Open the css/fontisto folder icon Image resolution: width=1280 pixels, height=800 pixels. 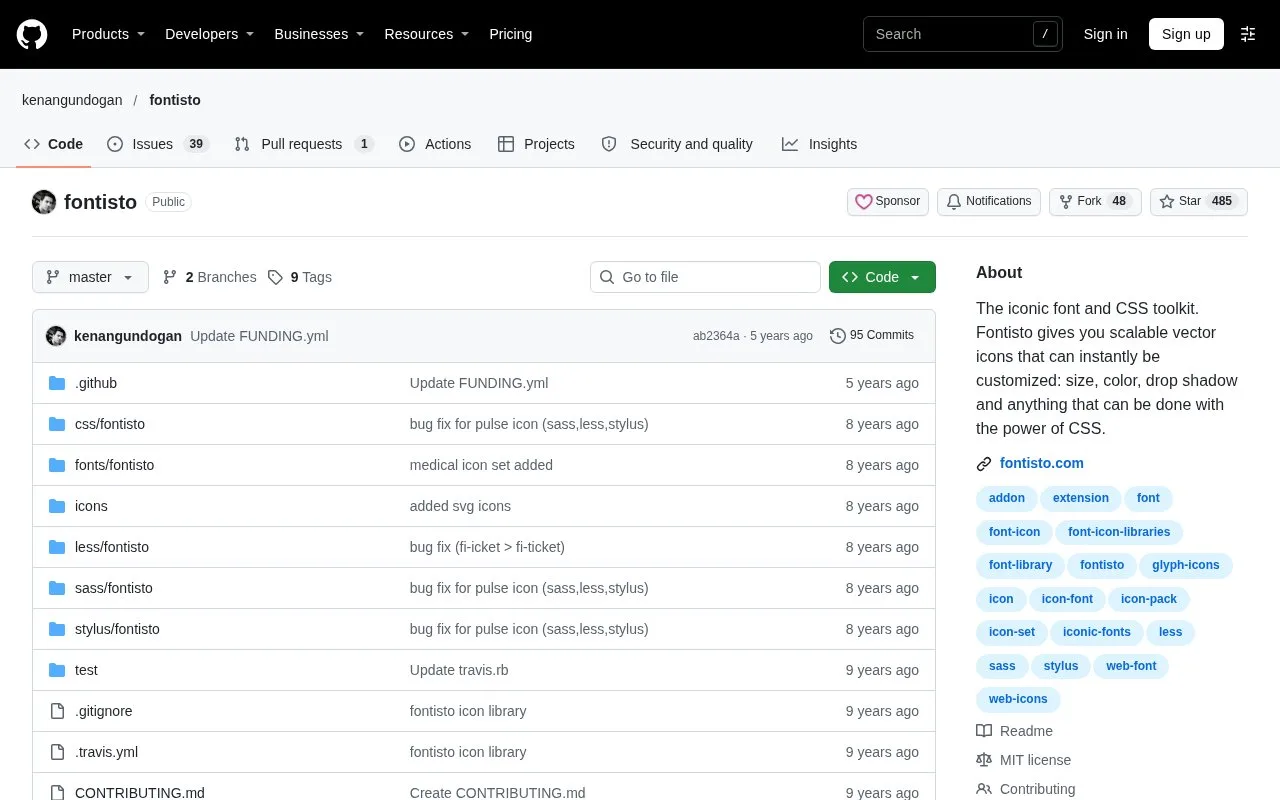click(57, 424)
